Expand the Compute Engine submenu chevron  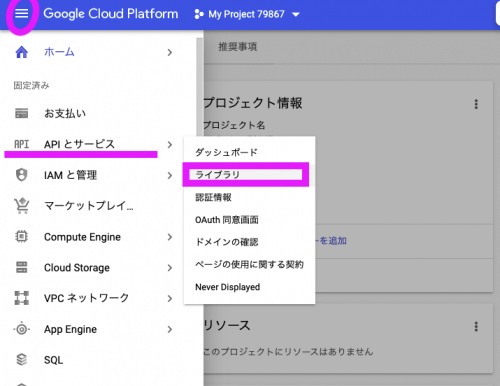[x=170, y=237]
